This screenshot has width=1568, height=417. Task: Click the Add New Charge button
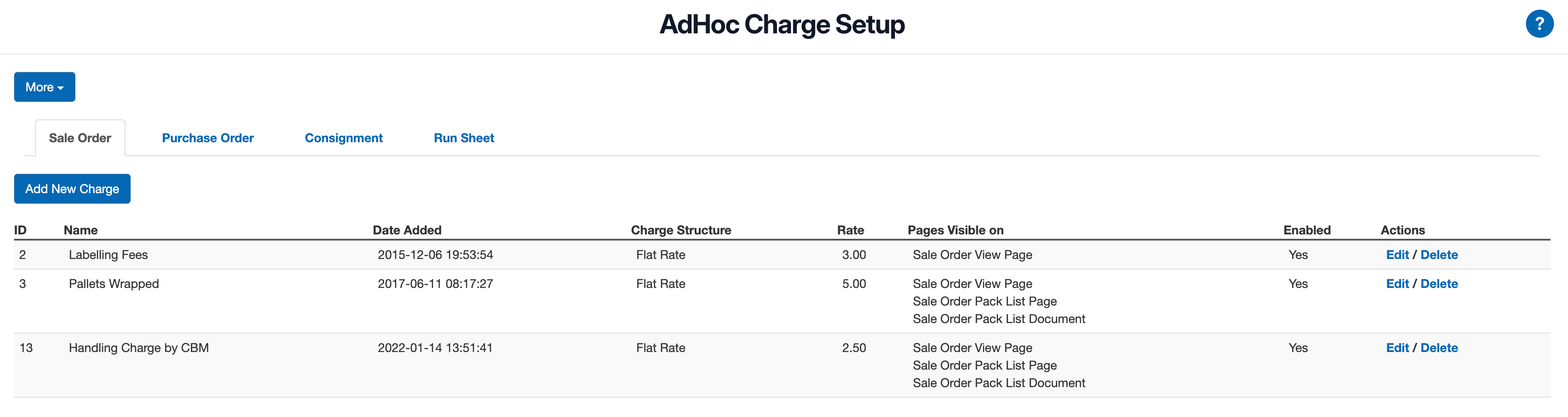(72, 188)
